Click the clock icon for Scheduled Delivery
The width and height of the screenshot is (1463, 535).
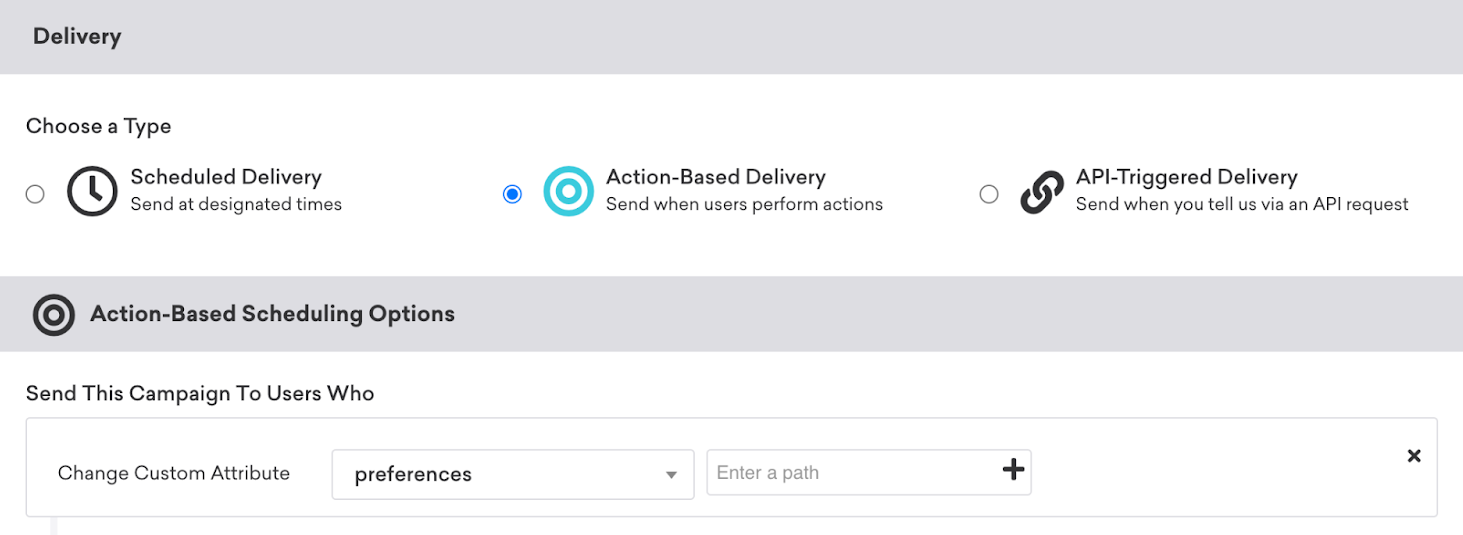pos(92,191)
